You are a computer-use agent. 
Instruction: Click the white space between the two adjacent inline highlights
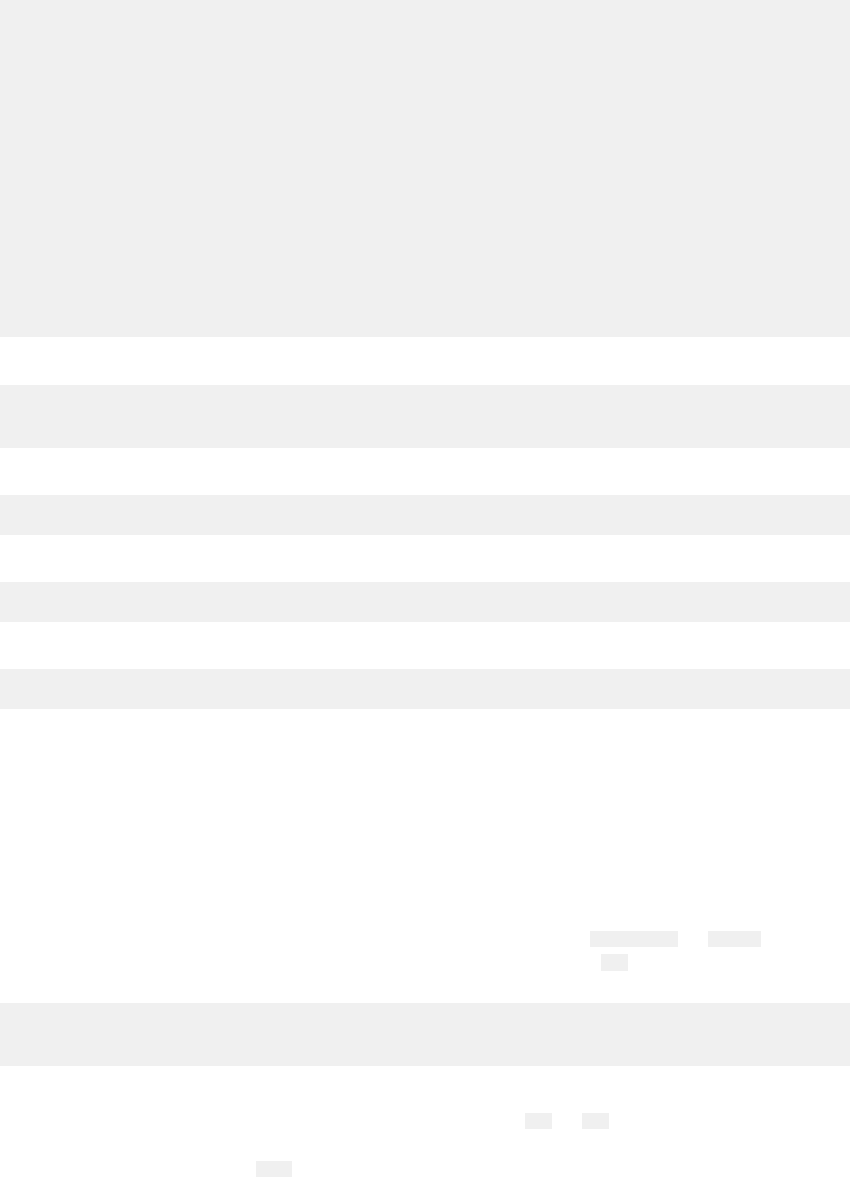(693, 939)
